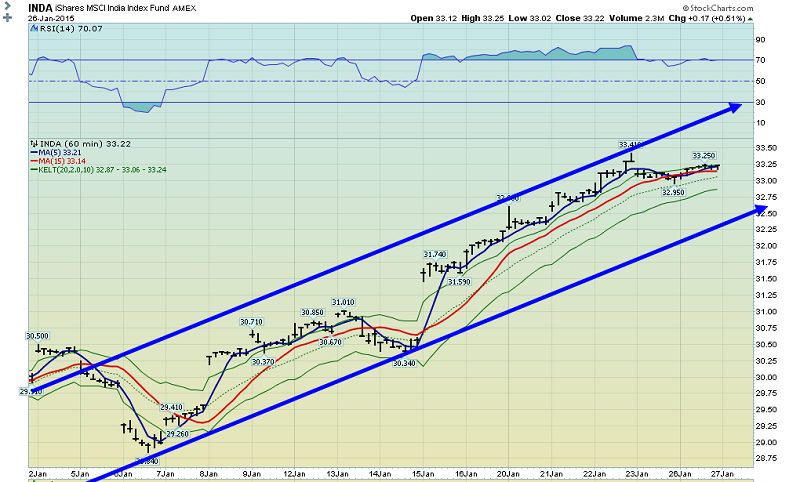Screen dimensions: 800x482
Task: Click the MA(15) 33.14 legend entry
Action: 58,161
